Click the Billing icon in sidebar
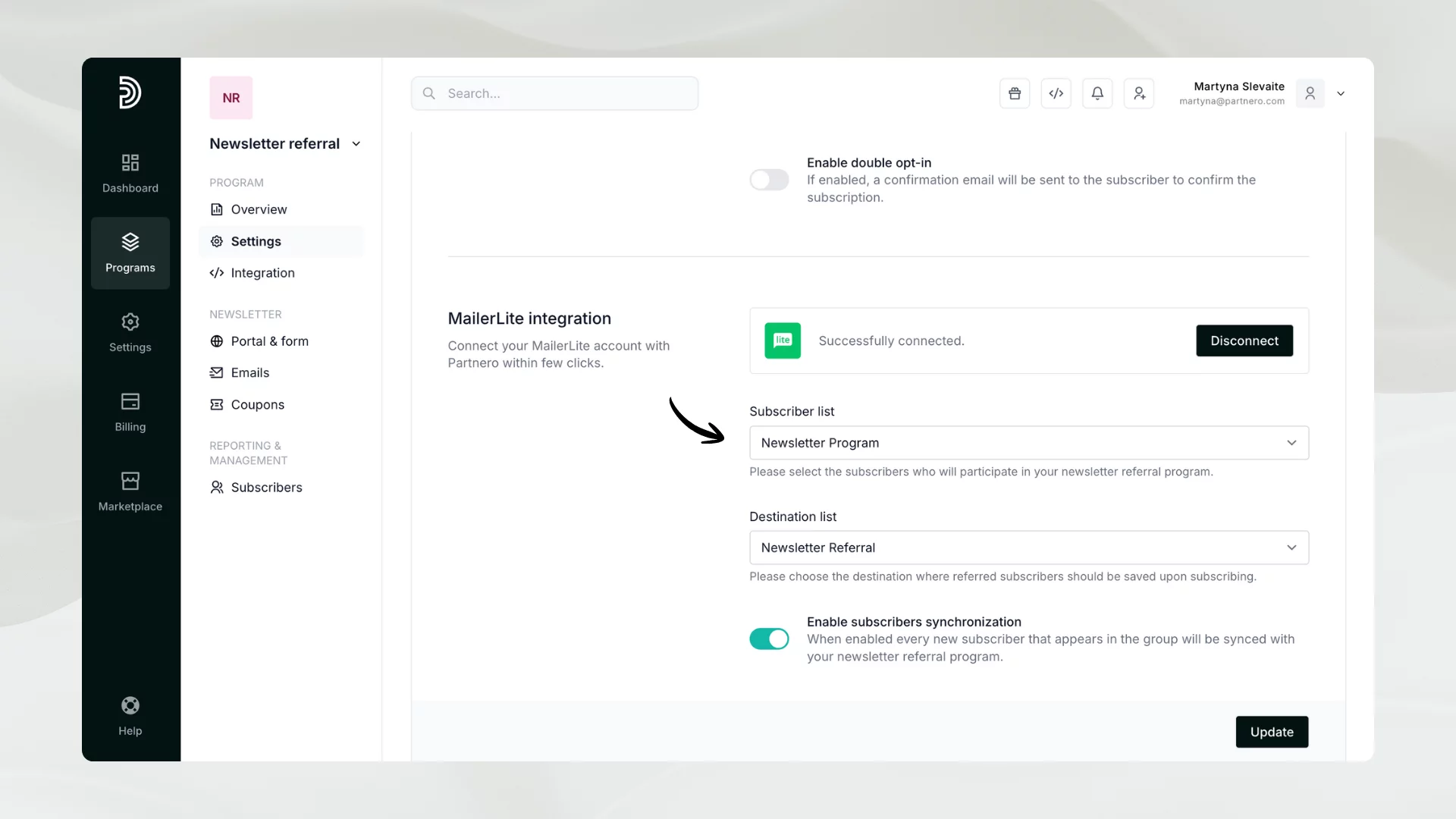 coord(130,412)
